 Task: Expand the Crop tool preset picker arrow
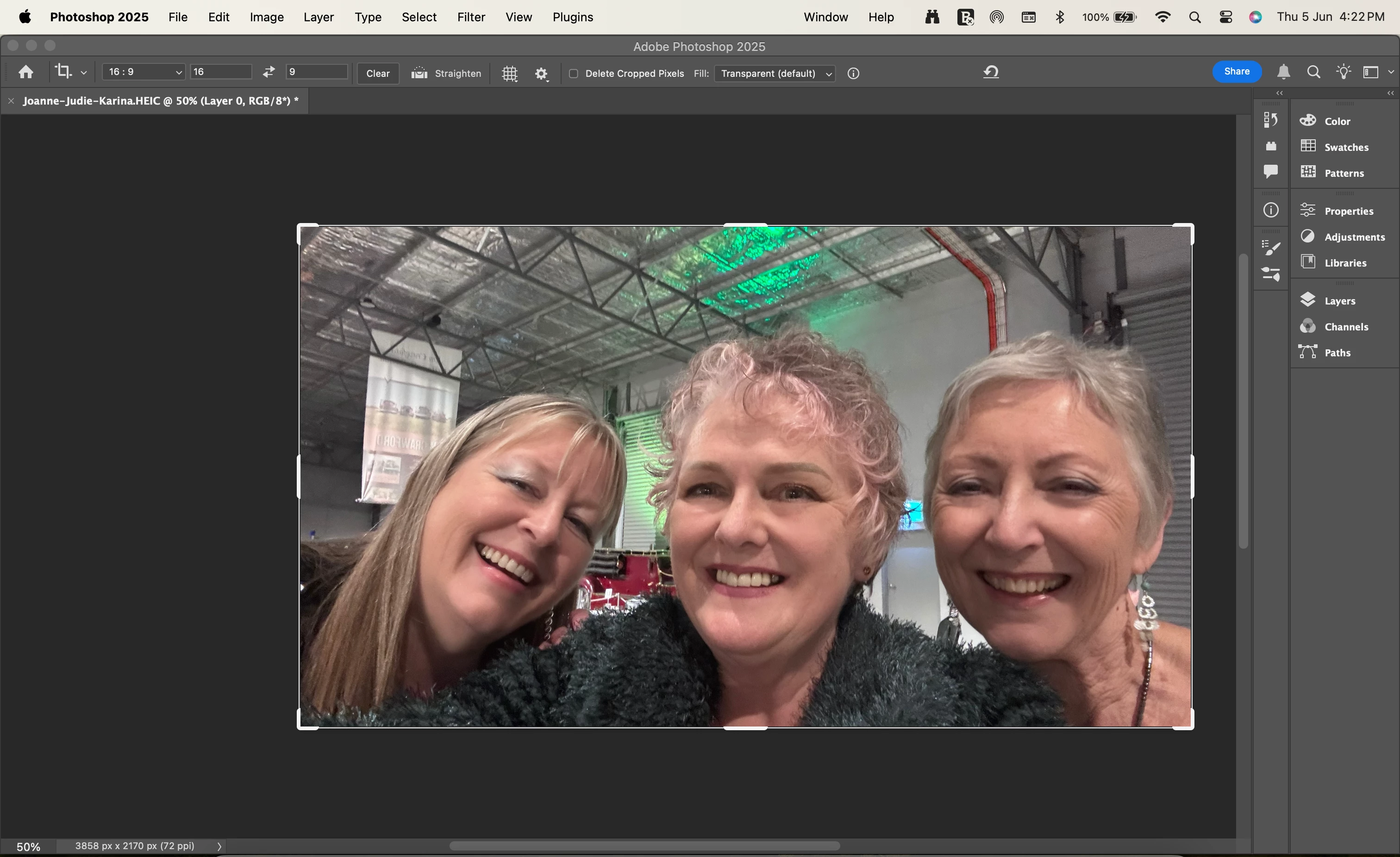click(83, 73)
